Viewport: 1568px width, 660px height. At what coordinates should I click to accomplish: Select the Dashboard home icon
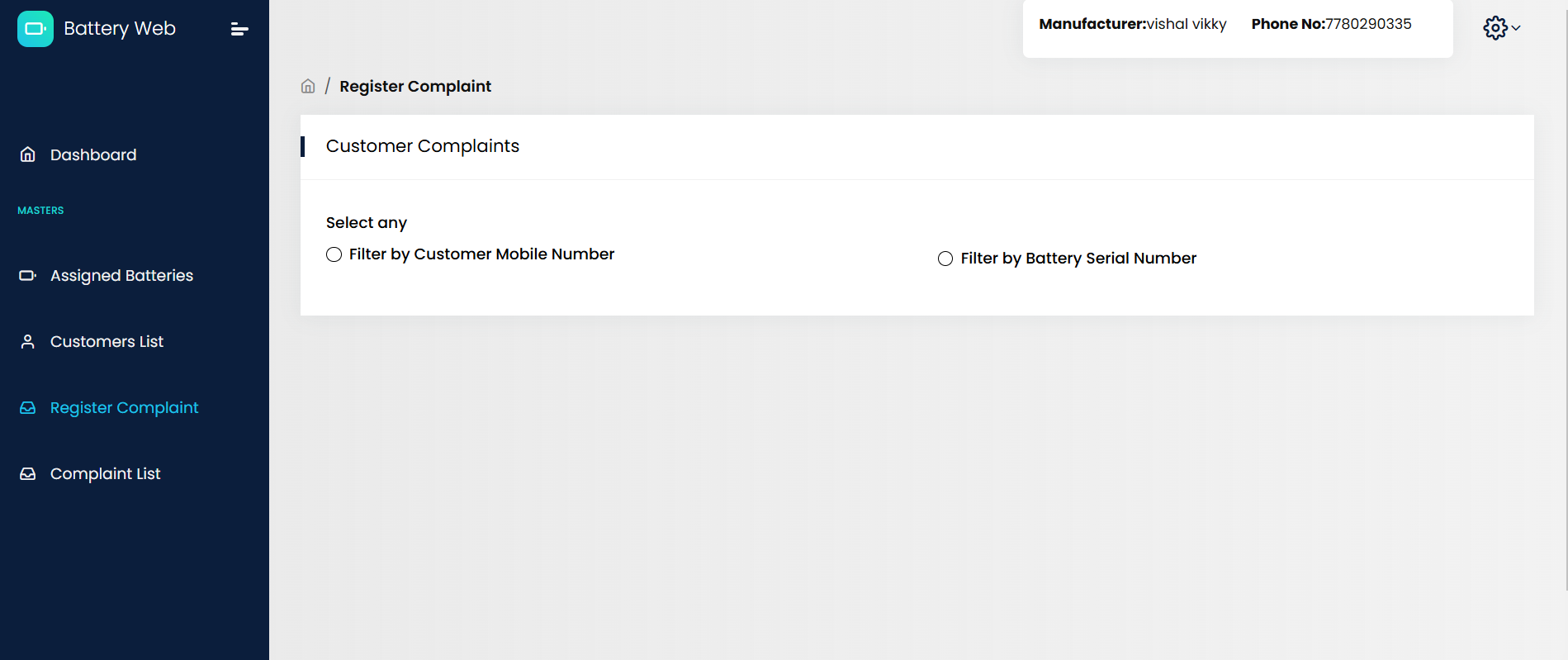pos(28,154)
